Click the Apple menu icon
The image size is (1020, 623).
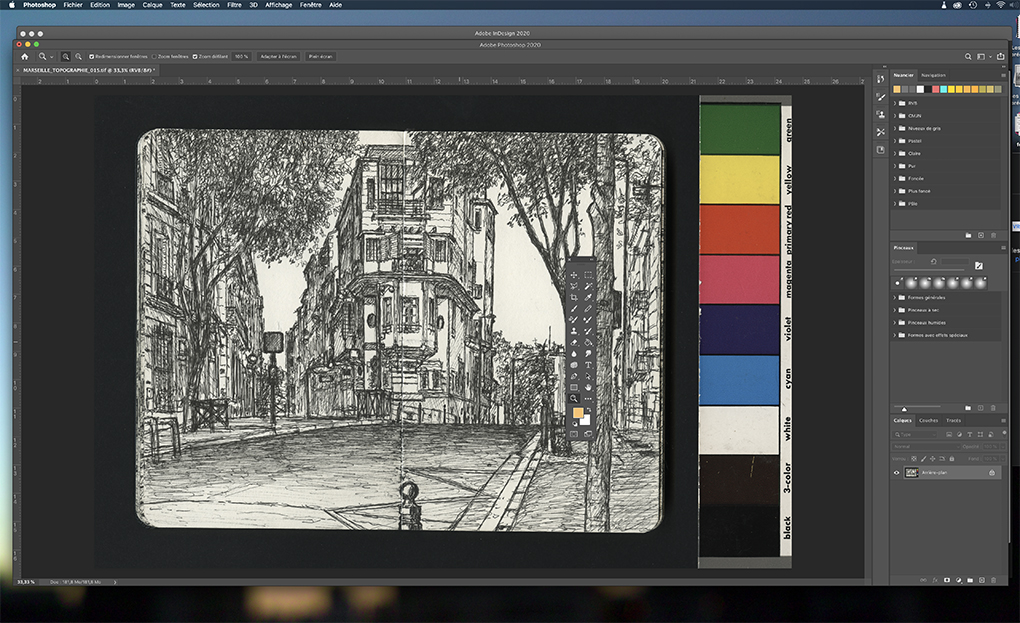(x=11, y=5)
